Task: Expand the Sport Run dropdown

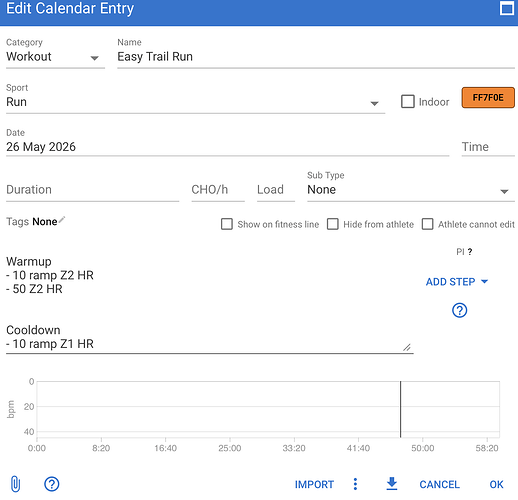Action: point(195,102)
